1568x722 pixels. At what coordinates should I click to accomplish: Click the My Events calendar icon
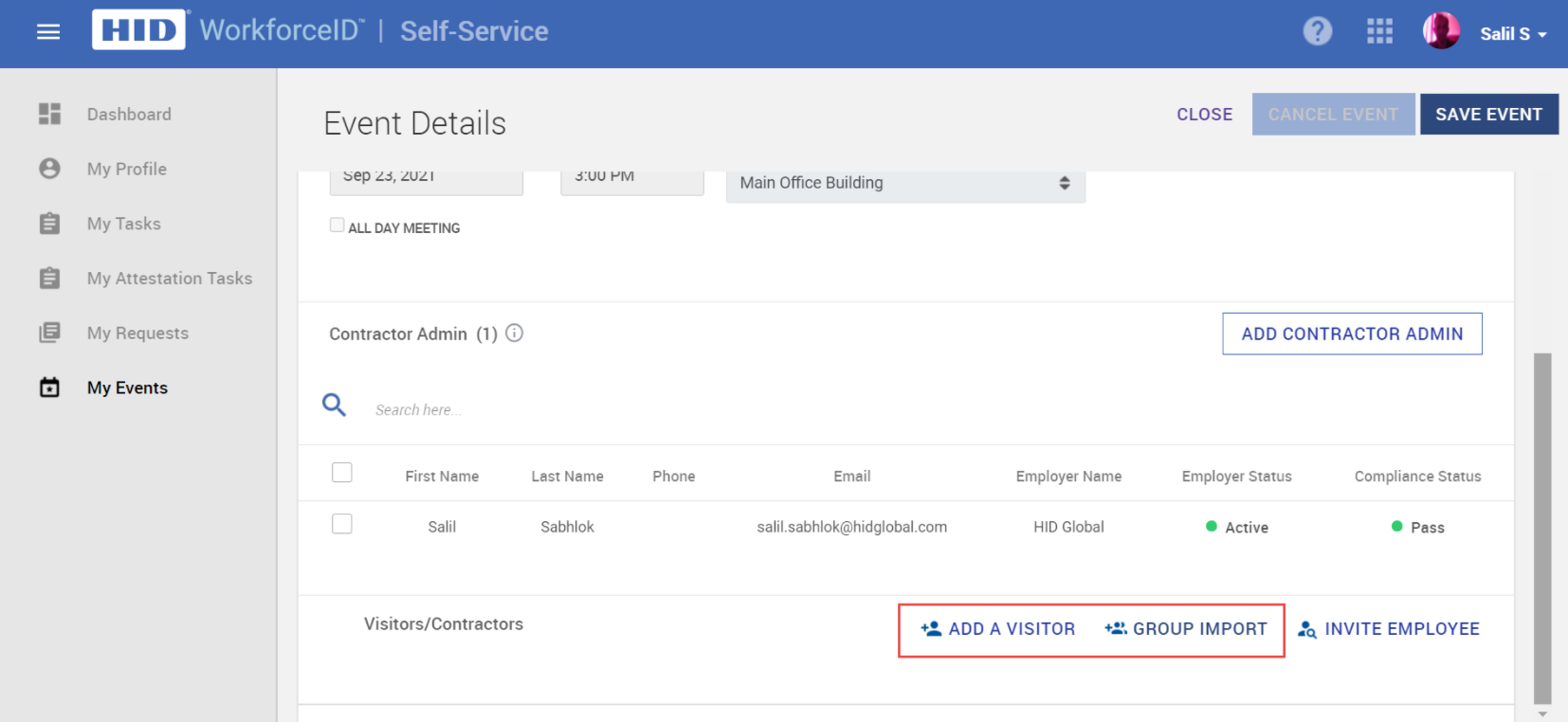49,388
